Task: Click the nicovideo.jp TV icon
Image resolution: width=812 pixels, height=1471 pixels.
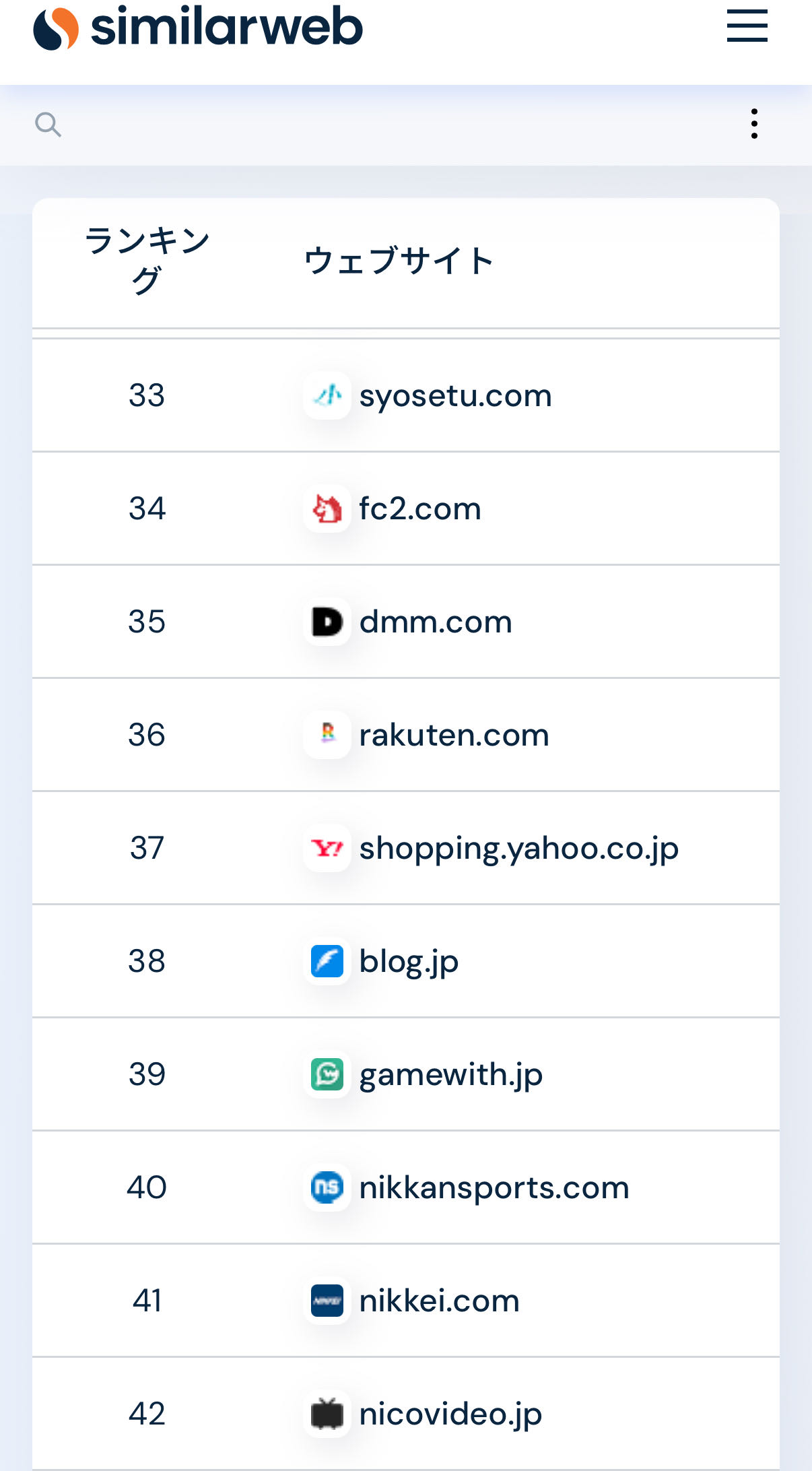Action: 327,1414
